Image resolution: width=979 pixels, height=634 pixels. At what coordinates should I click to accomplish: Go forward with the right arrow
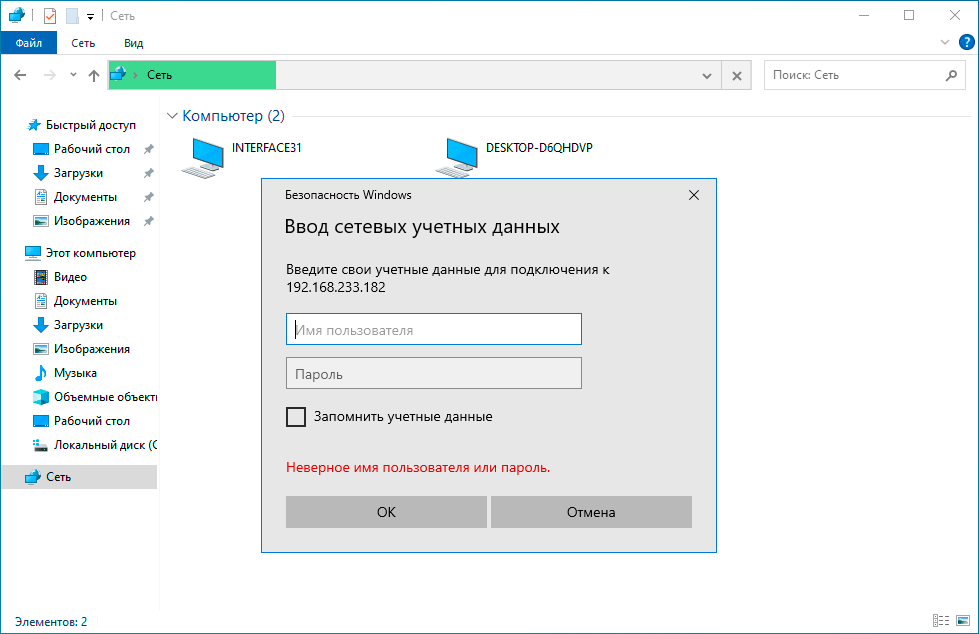49,76
